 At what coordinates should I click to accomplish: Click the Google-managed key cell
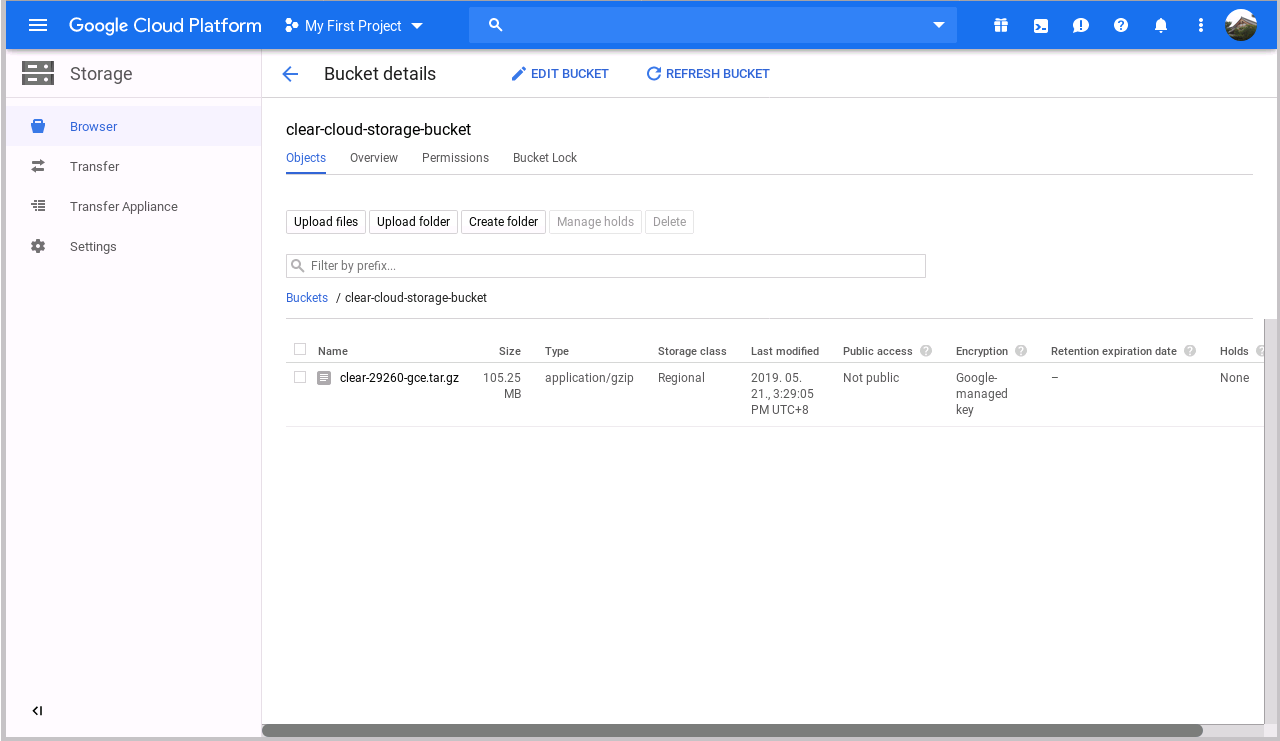[x=982, y=394]
